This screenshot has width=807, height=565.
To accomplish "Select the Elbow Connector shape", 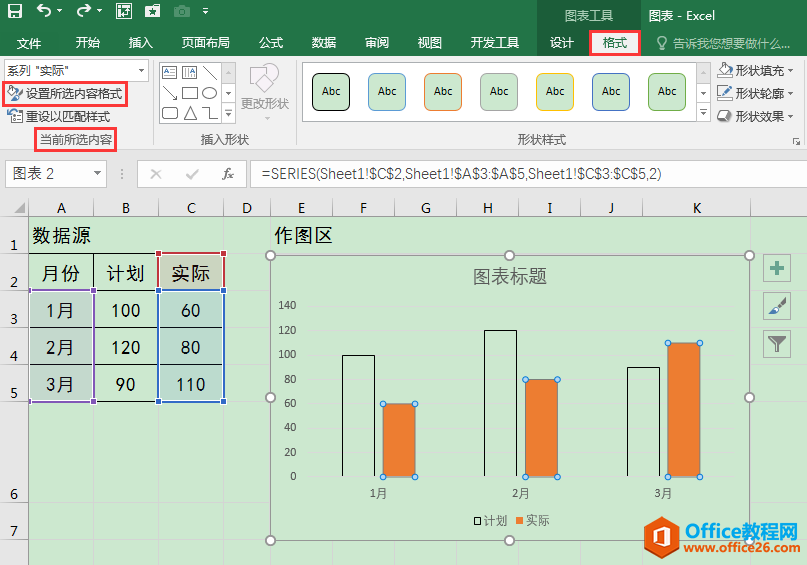I will [x=209, y=113].
